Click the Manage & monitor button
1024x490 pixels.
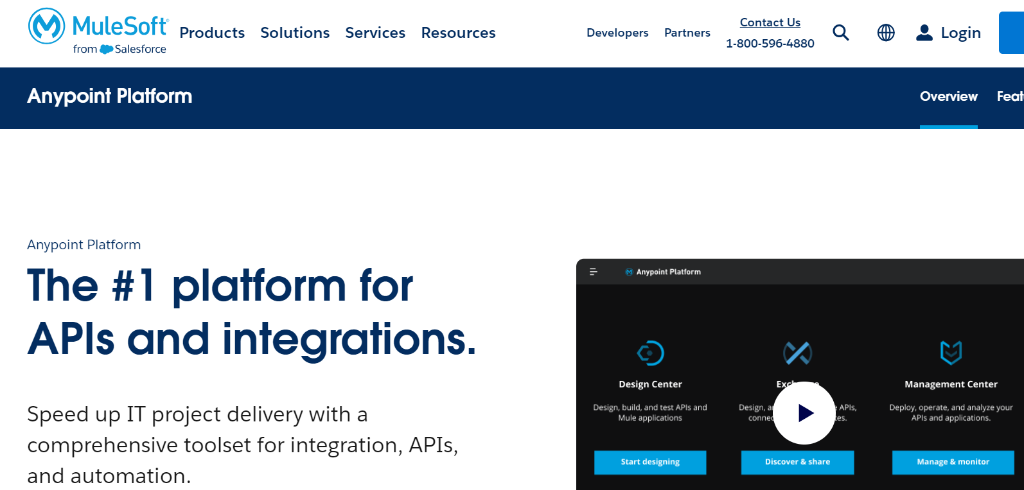coord(953,462)
